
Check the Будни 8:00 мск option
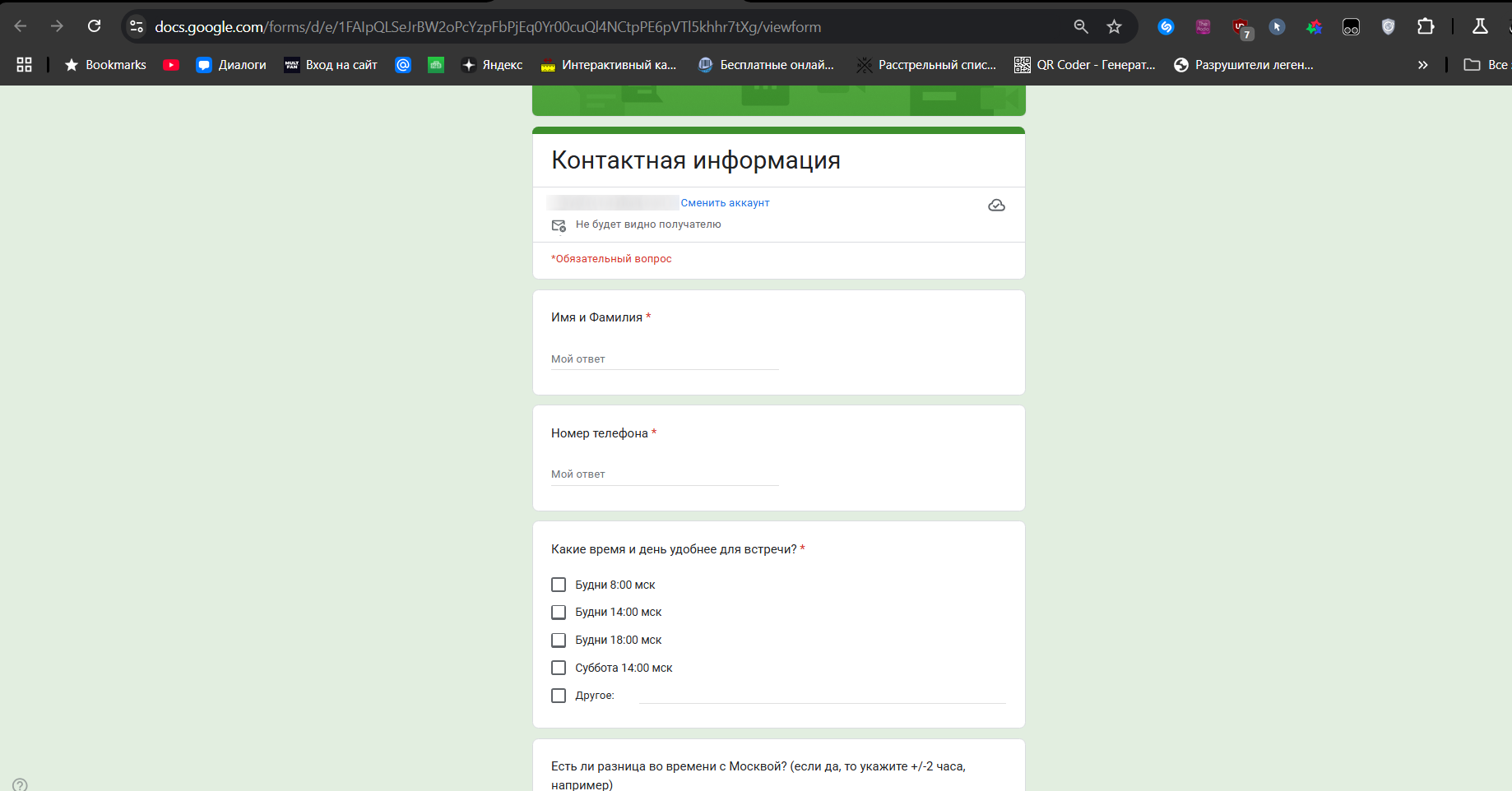pos(559,585)
